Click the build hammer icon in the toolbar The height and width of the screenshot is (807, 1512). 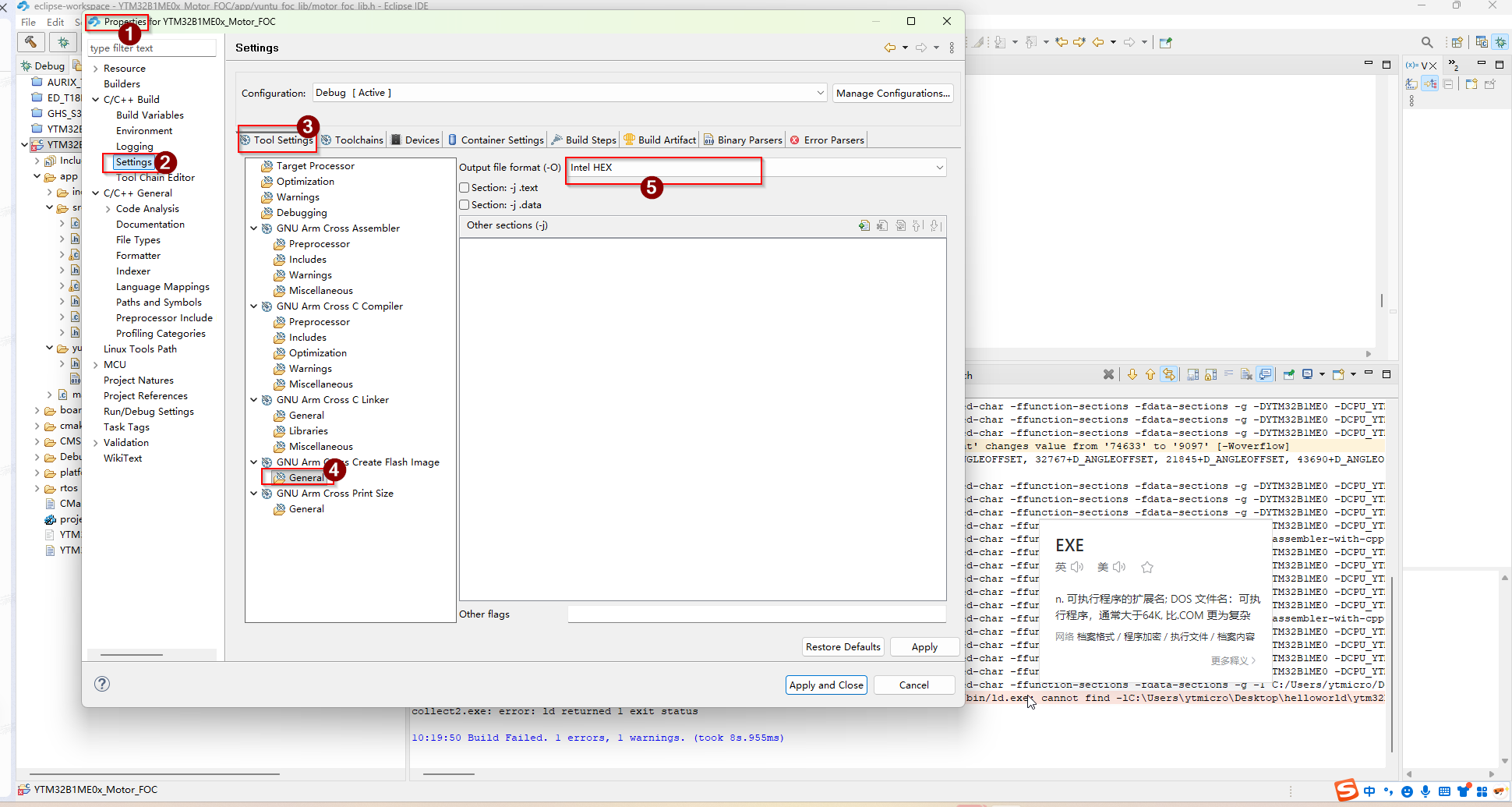click(x=30, y=42)
